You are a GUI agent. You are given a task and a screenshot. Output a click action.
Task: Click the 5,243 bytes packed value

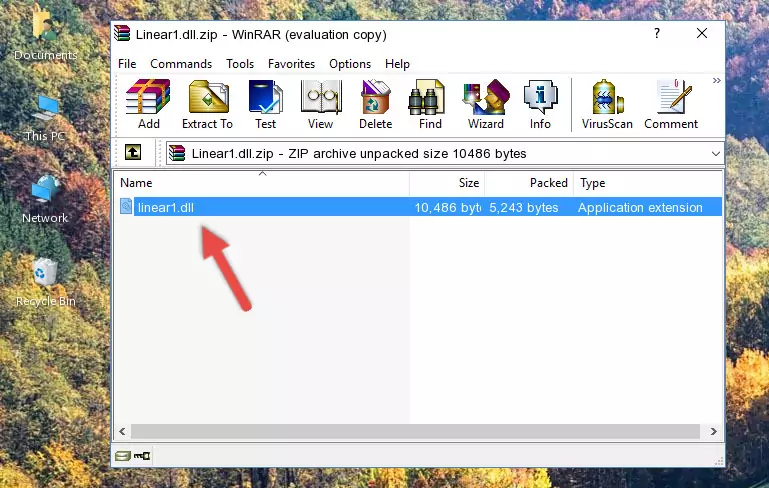523,207
